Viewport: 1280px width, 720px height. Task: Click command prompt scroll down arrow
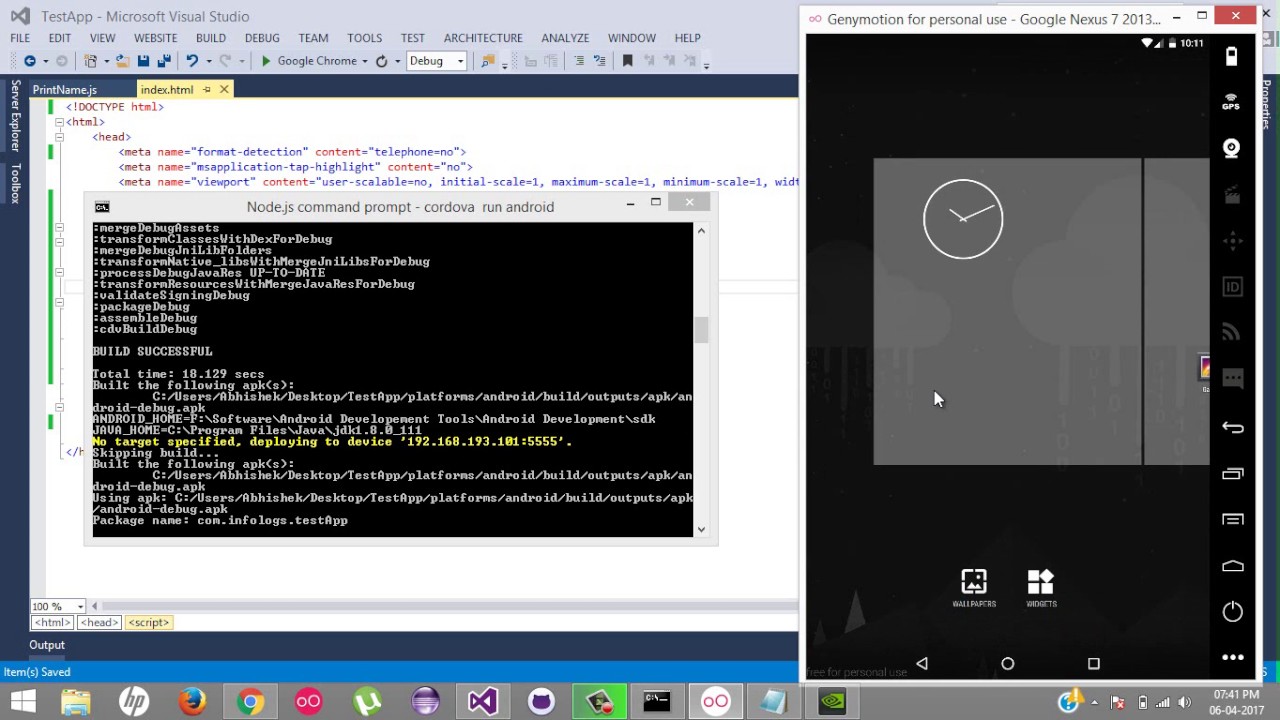[x=701, y=529]
